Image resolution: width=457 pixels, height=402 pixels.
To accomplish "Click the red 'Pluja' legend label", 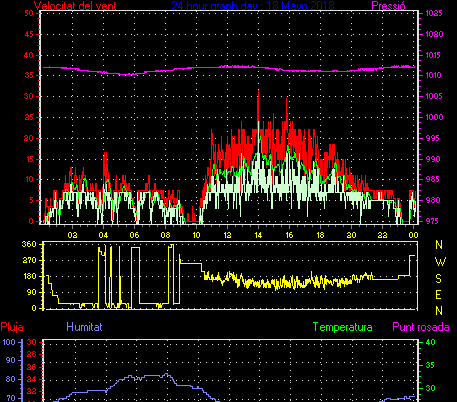I will (12, 327).
